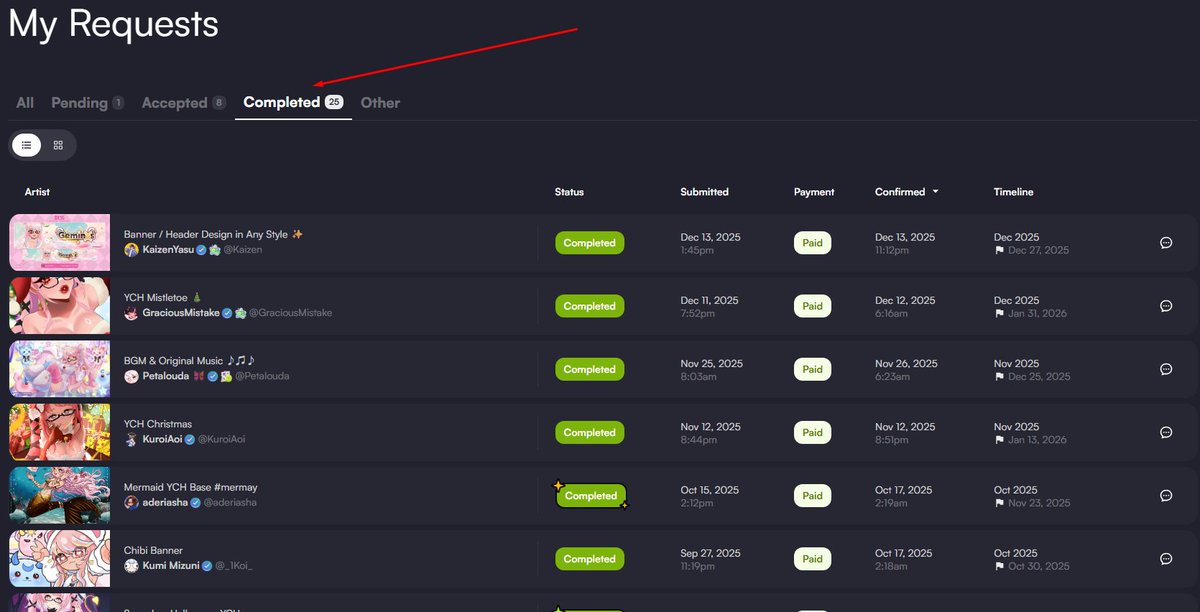
Task: Click aderiasha's avatar icon
Action: point(131,502)
